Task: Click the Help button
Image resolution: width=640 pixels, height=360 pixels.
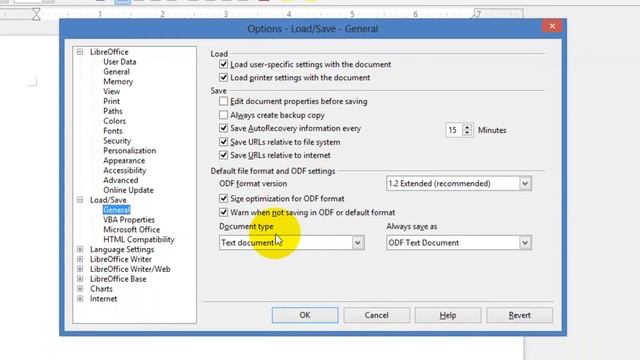Action: 448,315
